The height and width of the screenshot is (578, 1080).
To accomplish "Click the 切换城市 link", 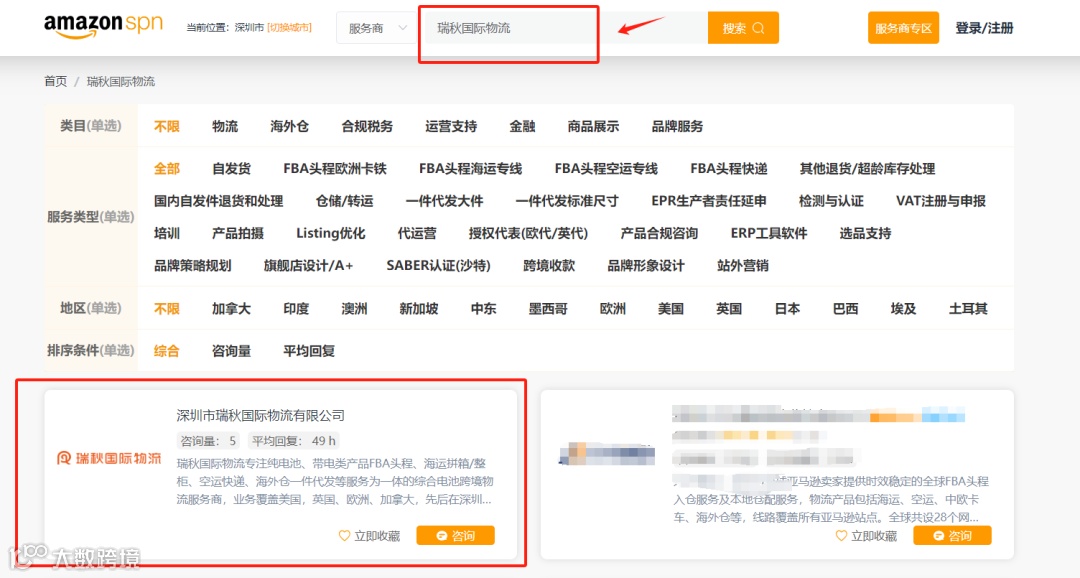I will (289, 28).
